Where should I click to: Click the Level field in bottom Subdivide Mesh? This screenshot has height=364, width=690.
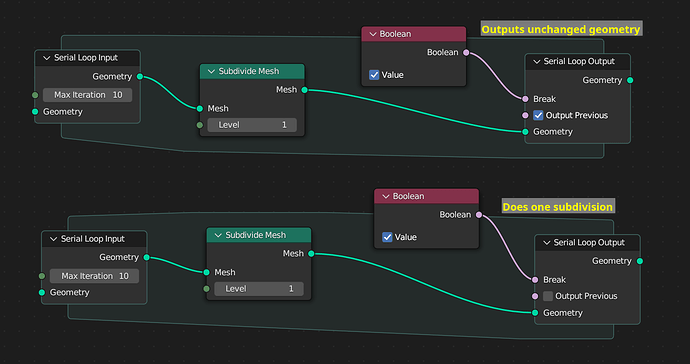point(259,289)
